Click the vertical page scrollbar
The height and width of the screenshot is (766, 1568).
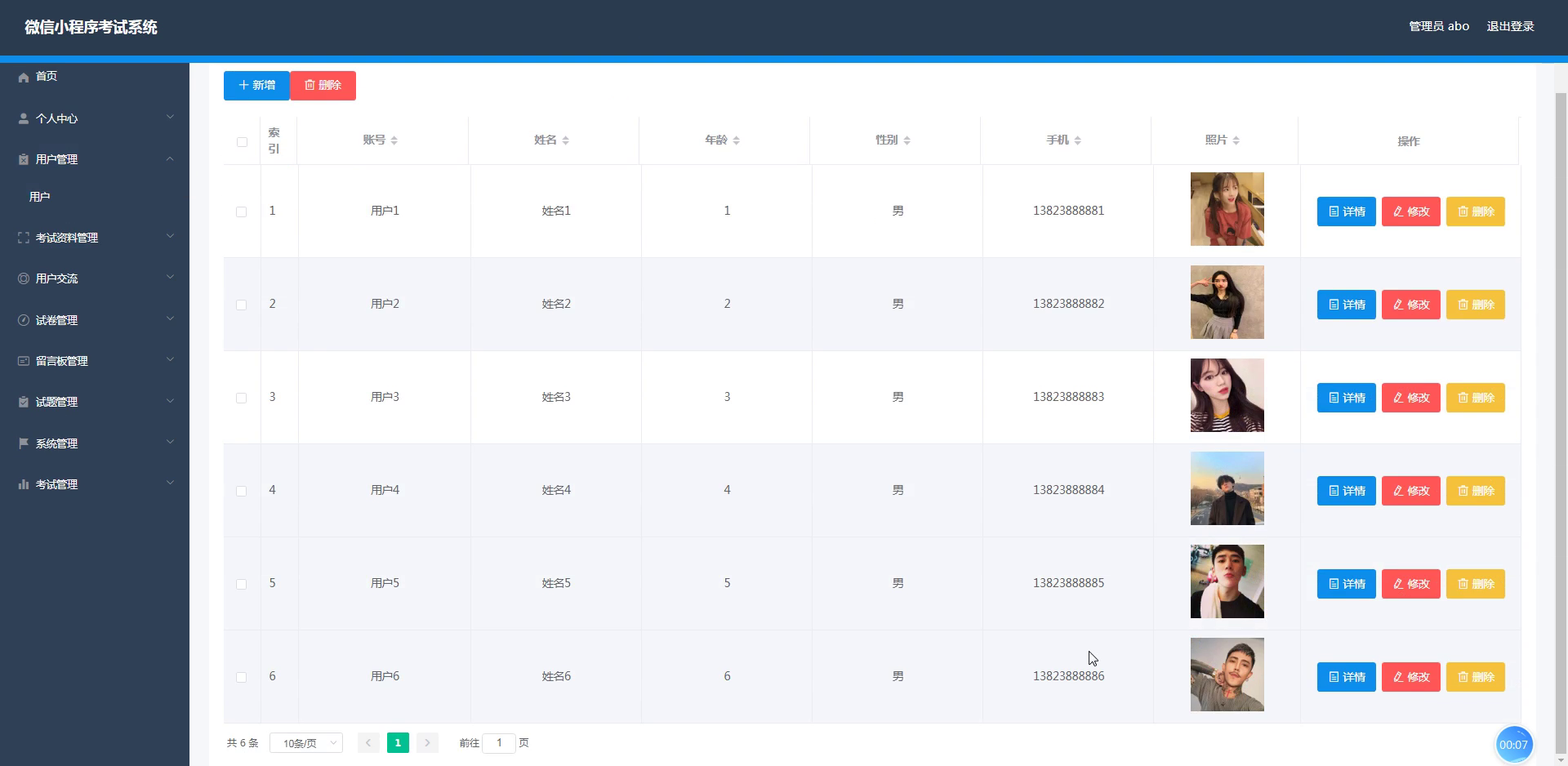[1561, 423]
